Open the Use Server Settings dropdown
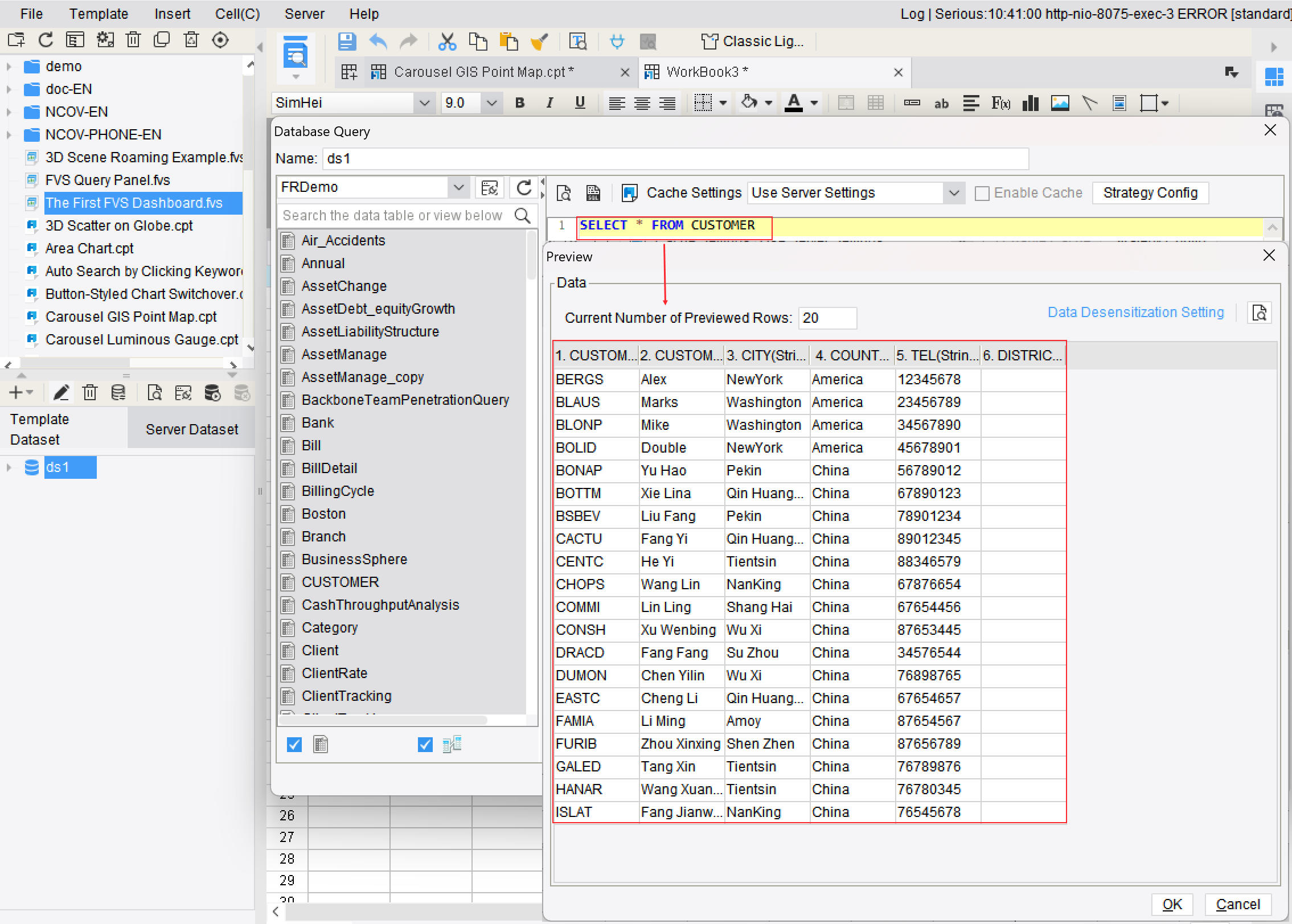 coord(954,193)
